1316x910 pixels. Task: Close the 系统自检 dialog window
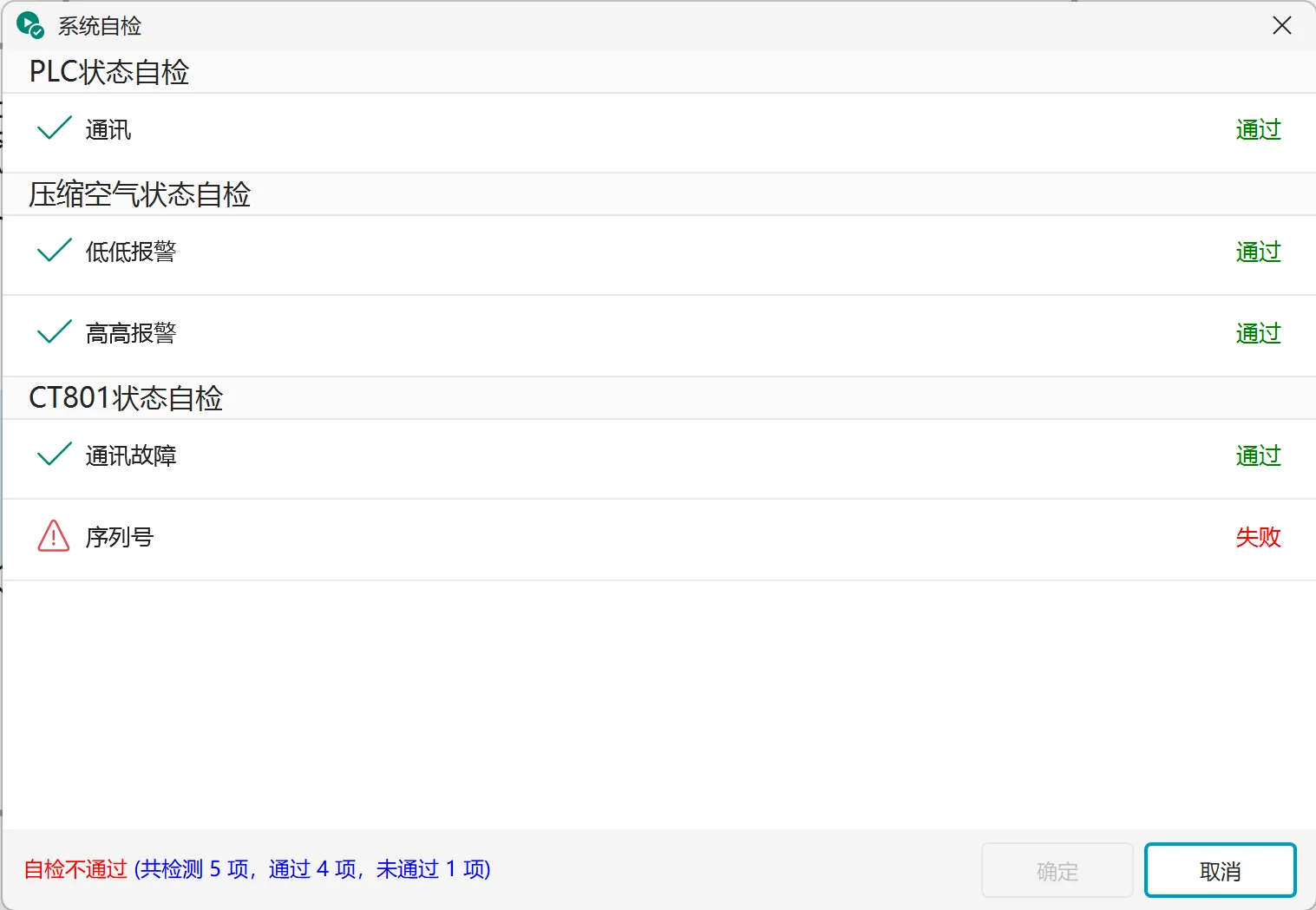tap(1282, 25)
